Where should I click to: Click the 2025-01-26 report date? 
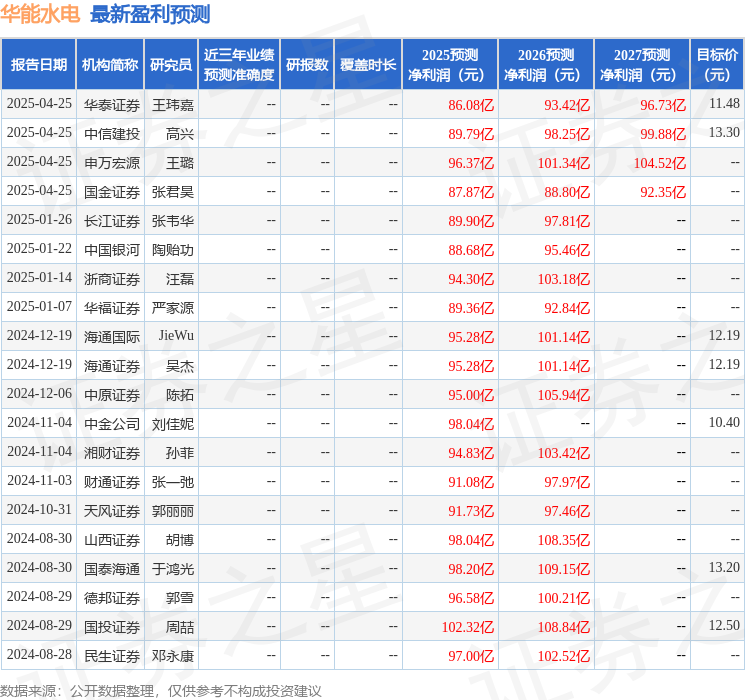pyautogui.click(x=39, y=219)
